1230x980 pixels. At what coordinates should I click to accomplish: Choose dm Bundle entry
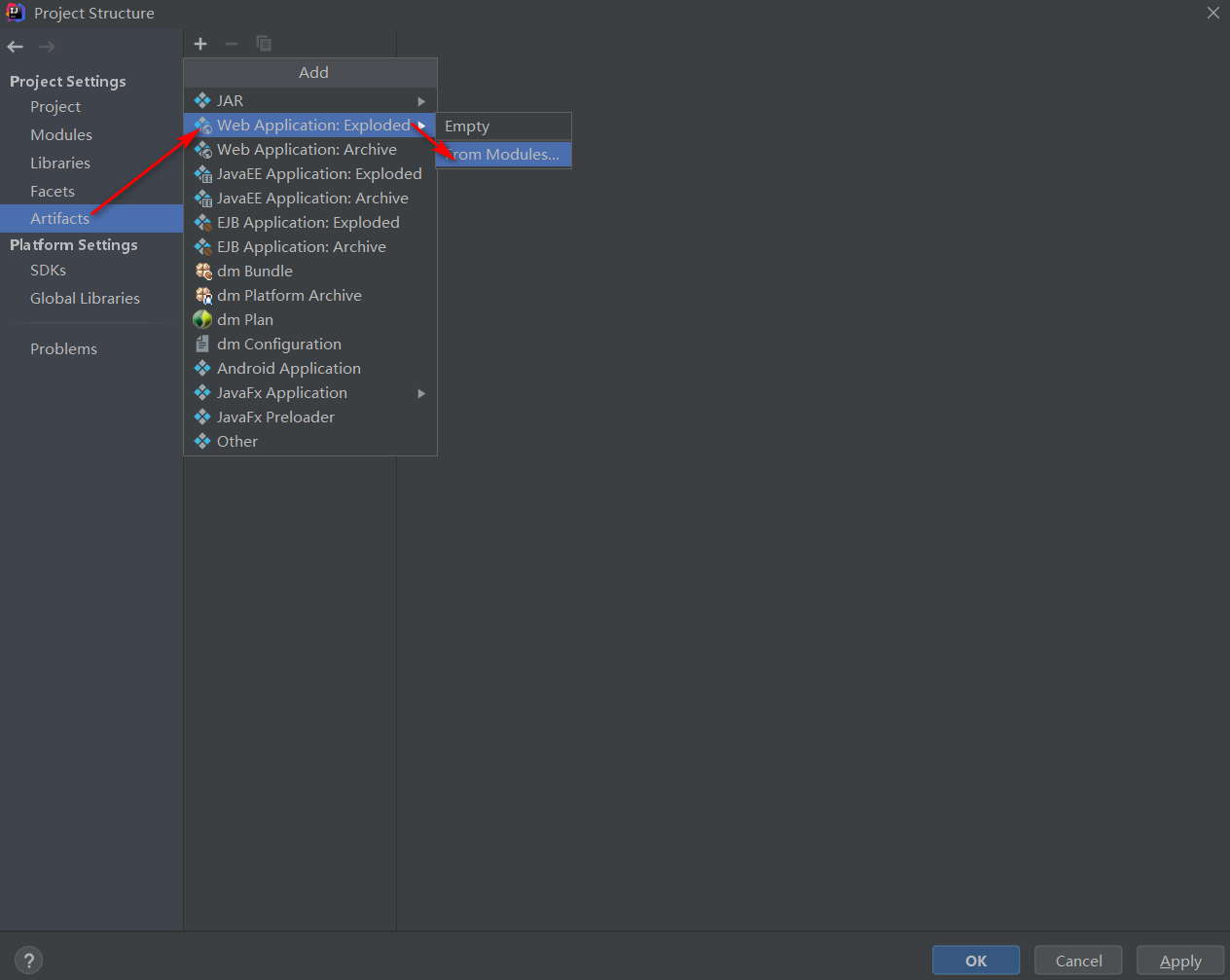point(310,272)
